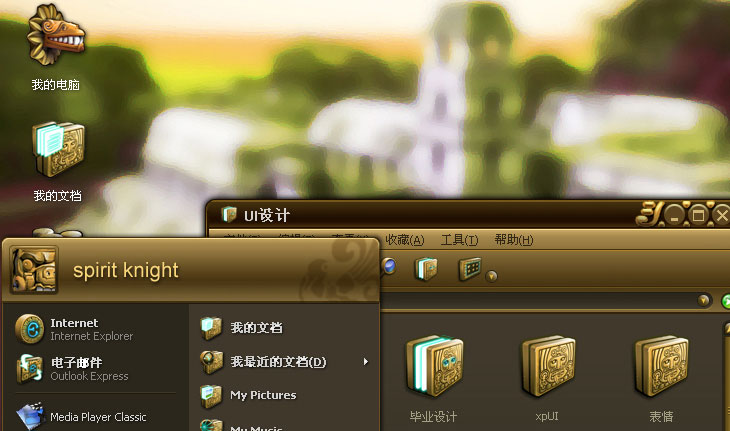Open the 我的文档 desktop icon

(58, 162)
